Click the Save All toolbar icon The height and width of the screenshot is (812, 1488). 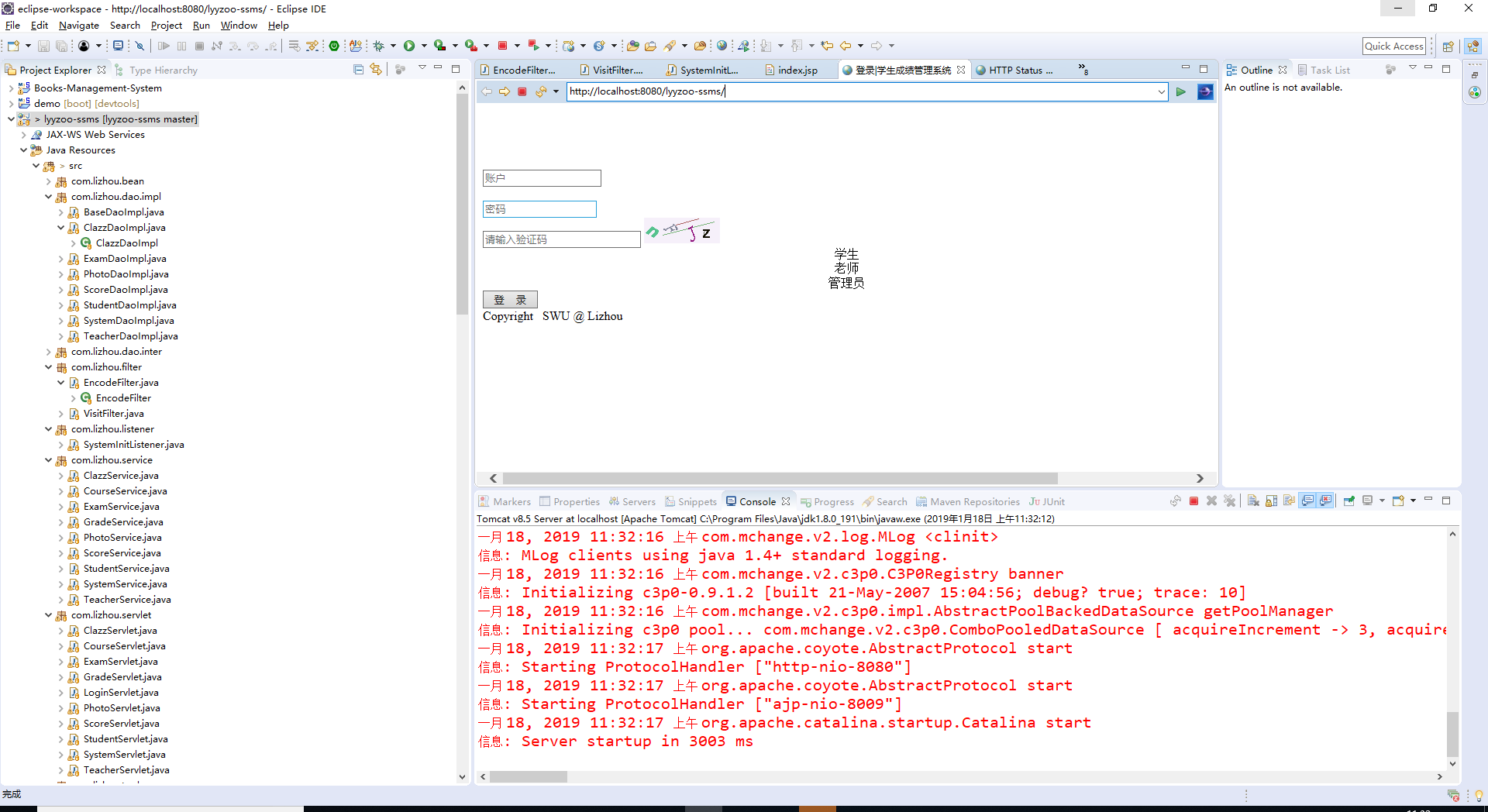[61, 46]
